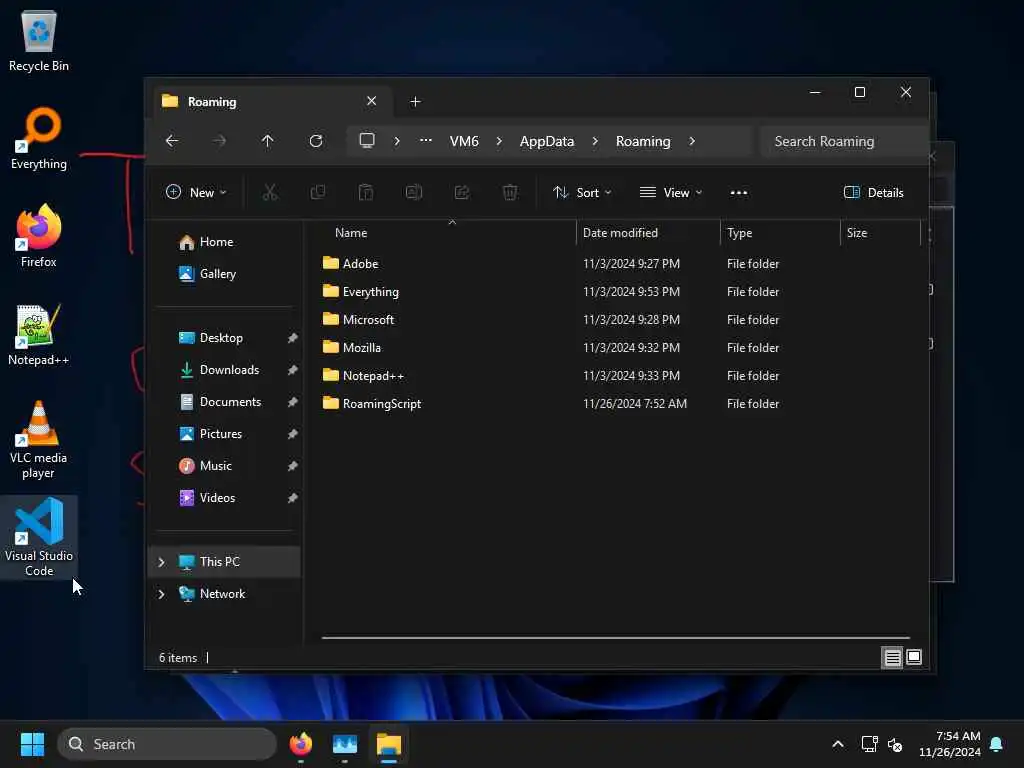Click AppData in the breadcrumb path
1024x768 pixels.
[x=547, y=141]
